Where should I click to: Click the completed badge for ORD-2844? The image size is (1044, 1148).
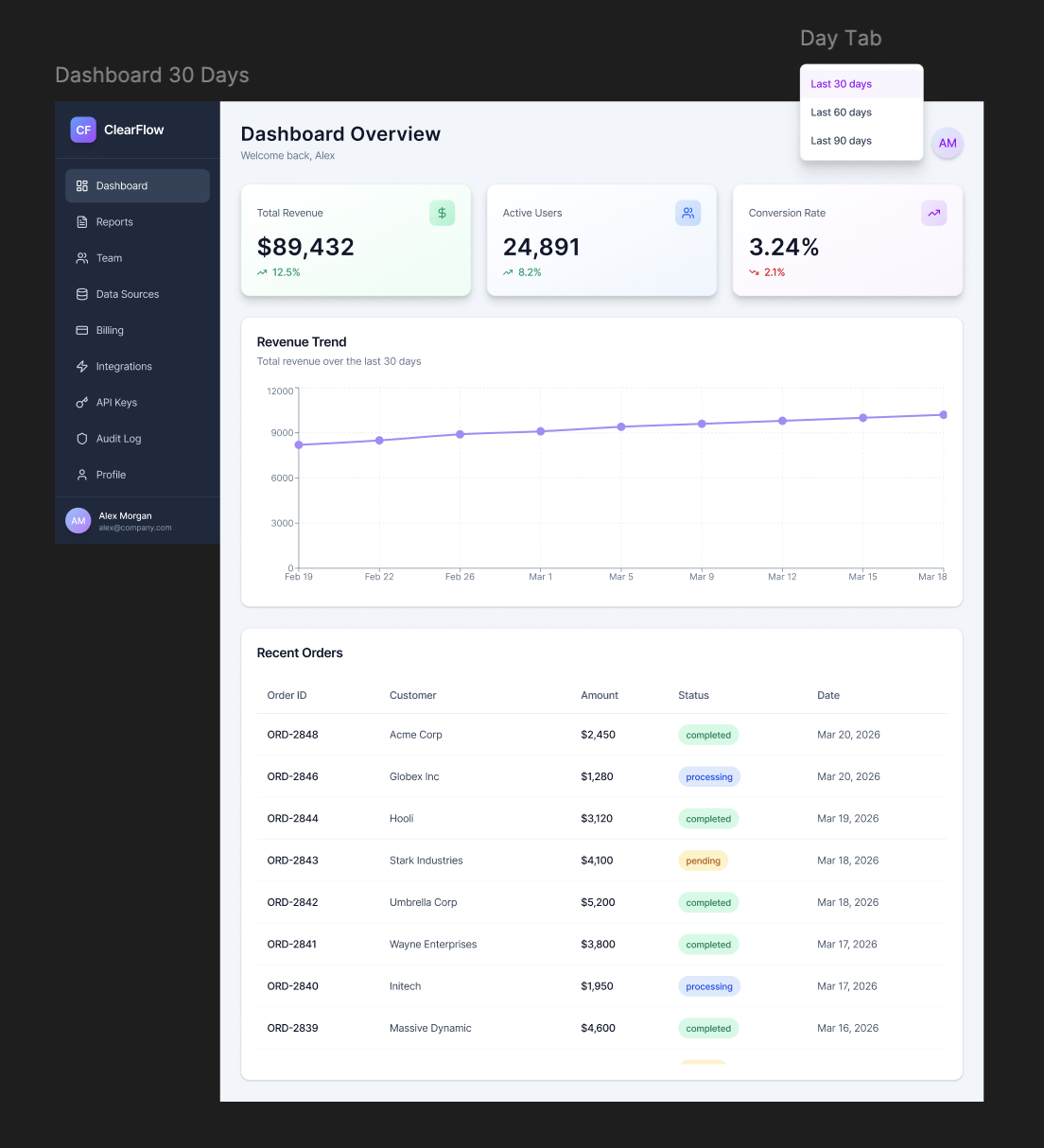tap(708, 819)
